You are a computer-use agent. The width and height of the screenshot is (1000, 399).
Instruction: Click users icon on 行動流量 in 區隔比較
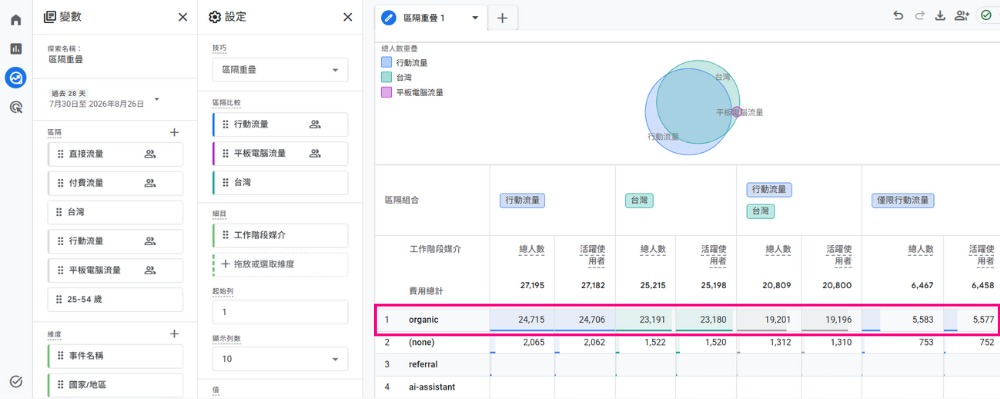pyautogui.click(x=315, y=124)
